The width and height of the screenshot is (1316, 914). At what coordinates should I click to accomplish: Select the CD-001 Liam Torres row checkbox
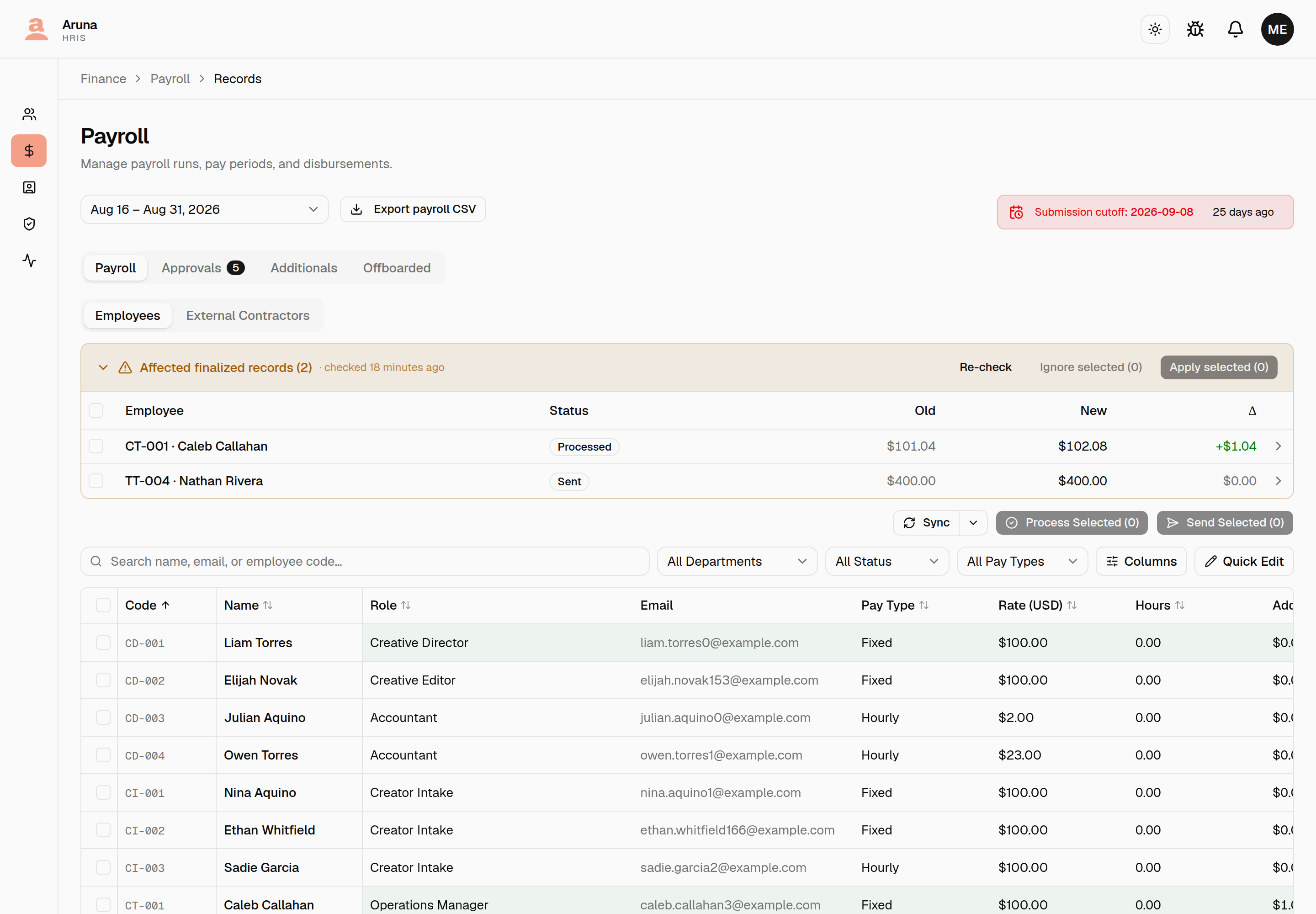(103, 643)
